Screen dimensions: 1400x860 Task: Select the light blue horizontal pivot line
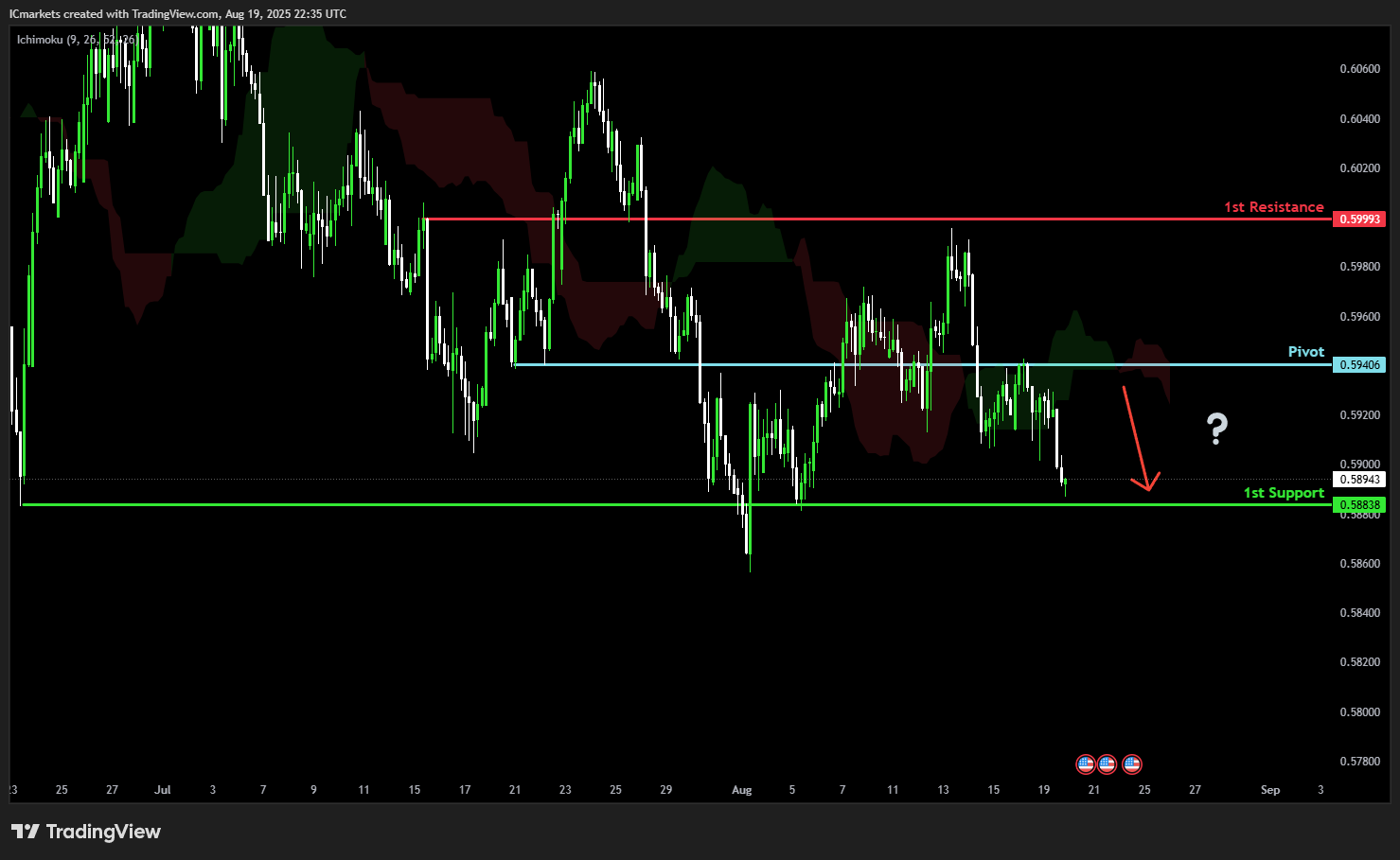tap(922, 364)
